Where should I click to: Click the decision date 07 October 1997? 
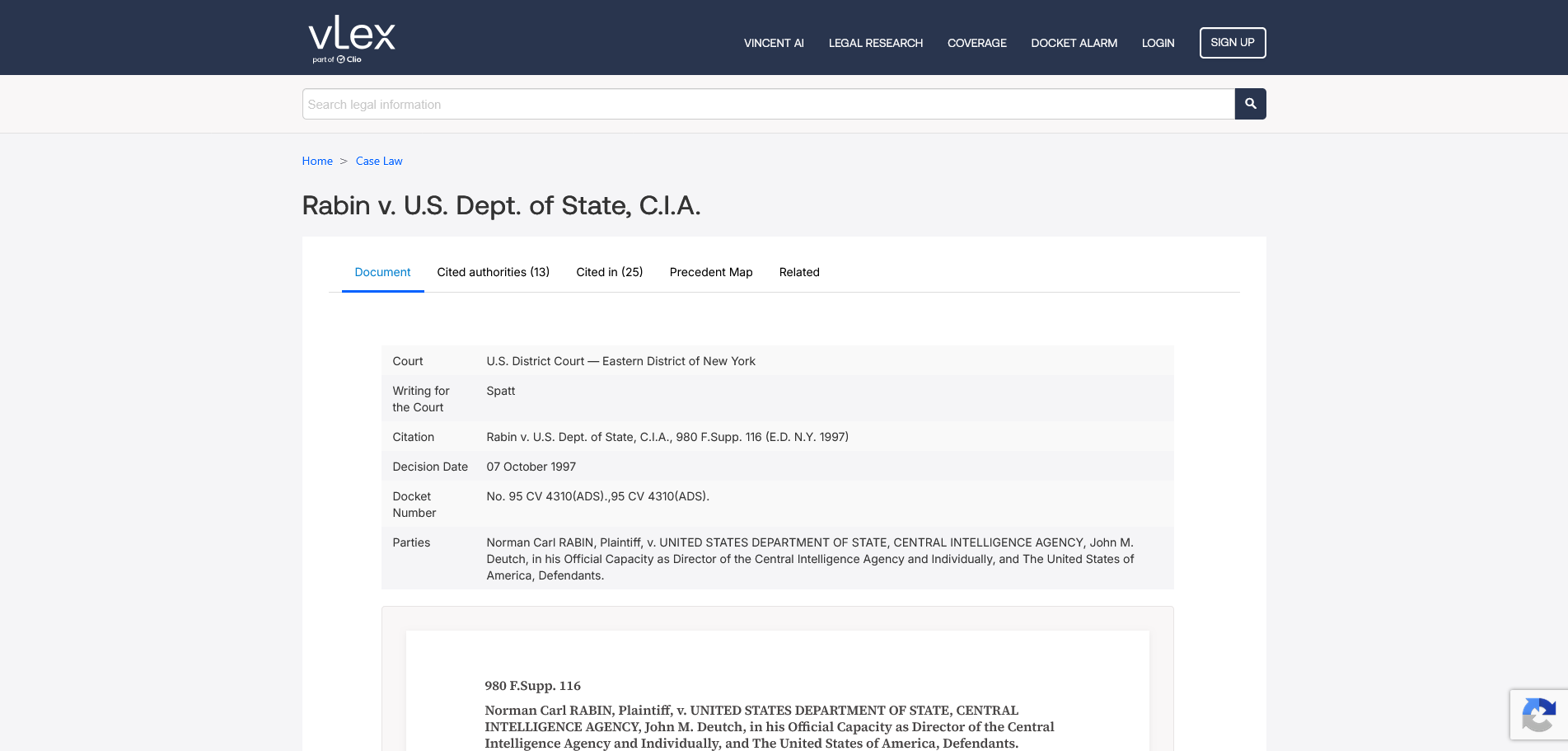pyautogui.click(x=531, y=467)
